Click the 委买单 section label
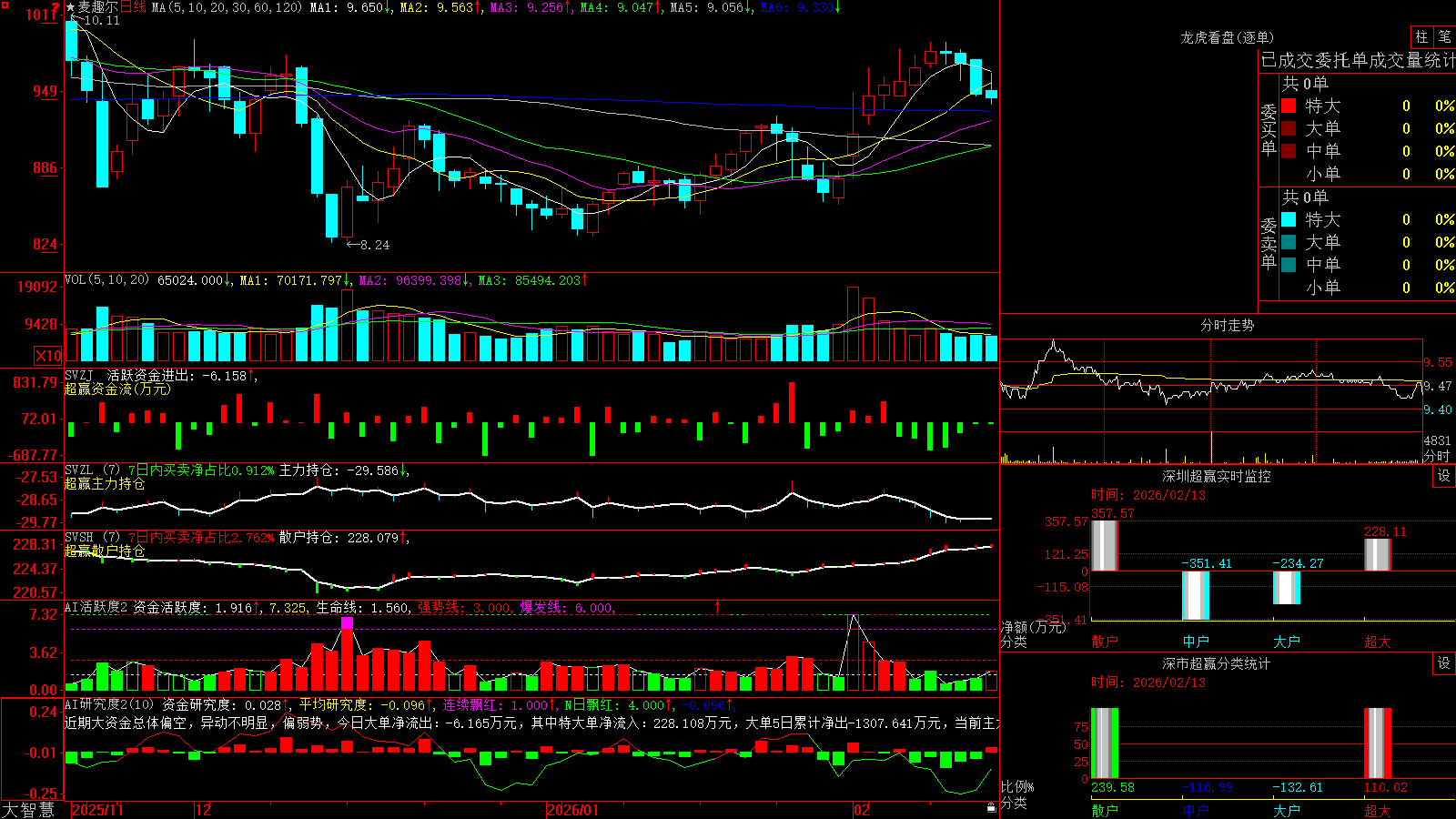 [x=1269, y=130]
